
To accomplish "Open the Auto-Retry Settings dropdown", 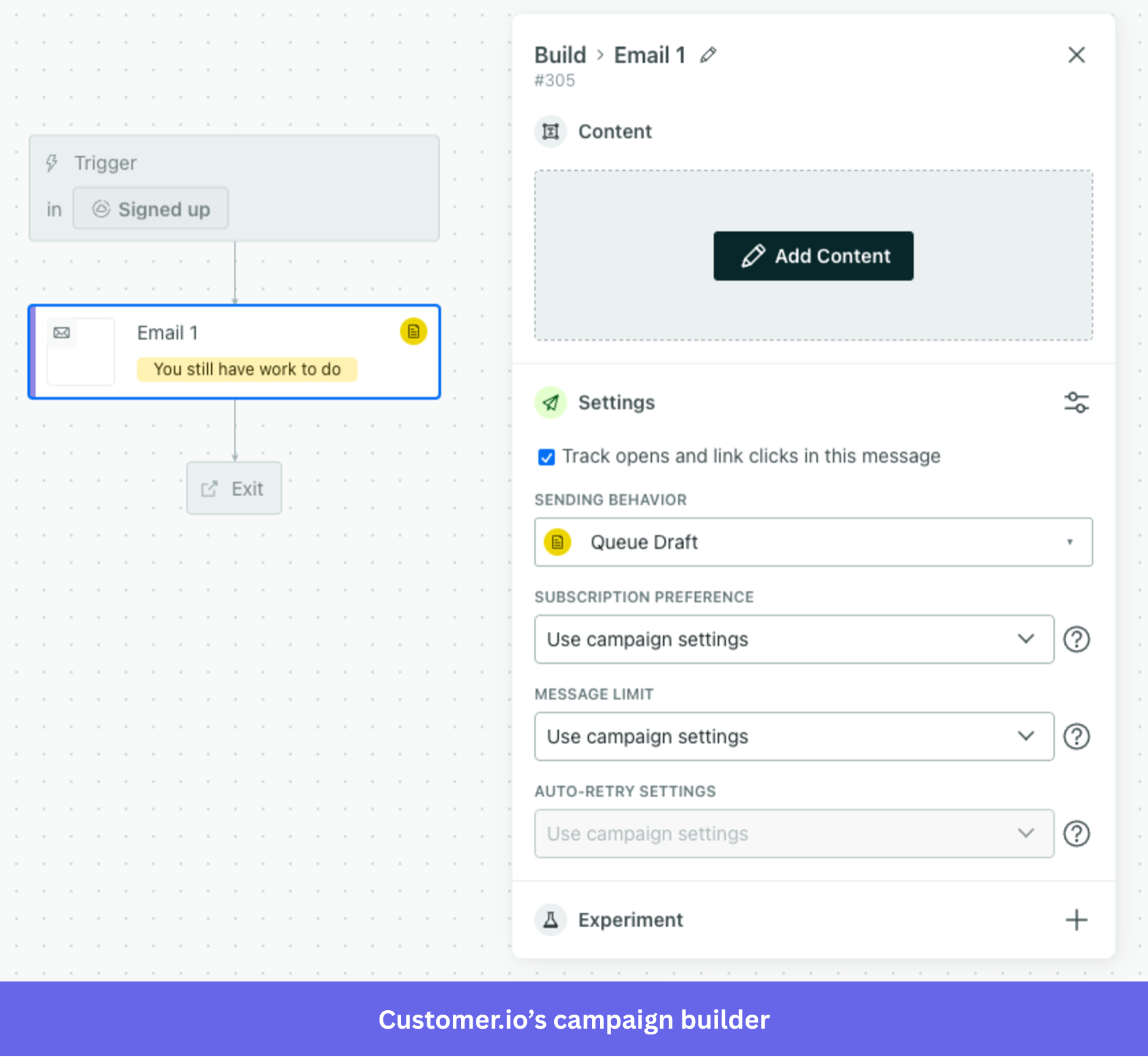I will (x=794, y=834).
